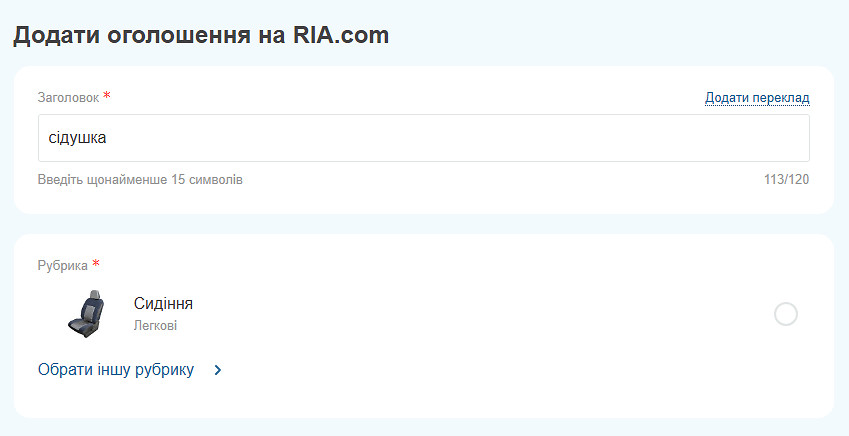The height and width of the screenshot is (436, 849).
Task: Open the Додати переклад link
Action: [756, 98]
